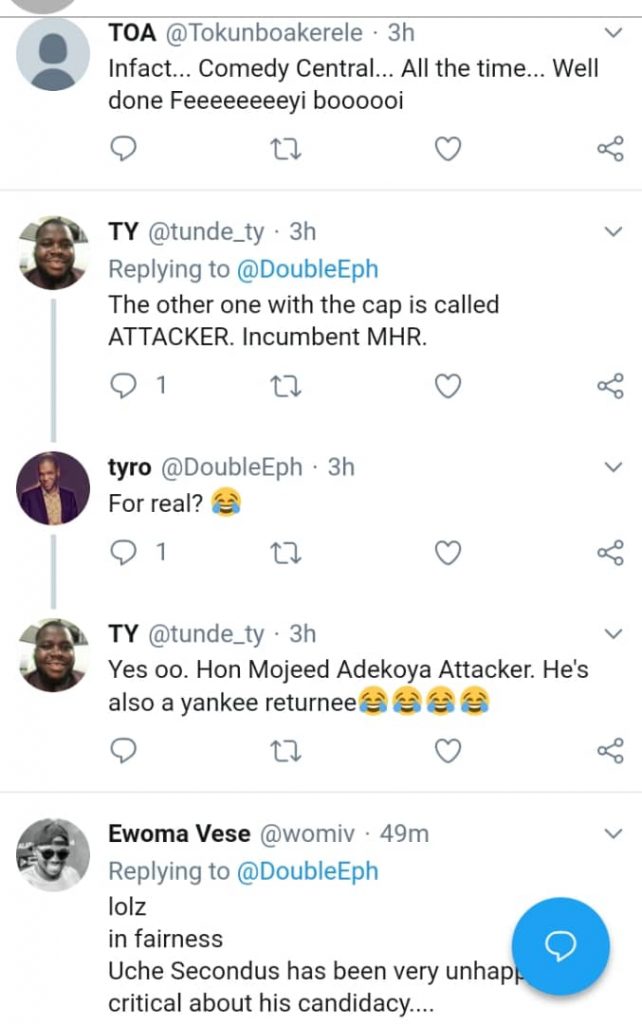Reply to TOA's Comedy Central tweet
The height and width of the screenshot is (1024, 642).
[122, 150]
